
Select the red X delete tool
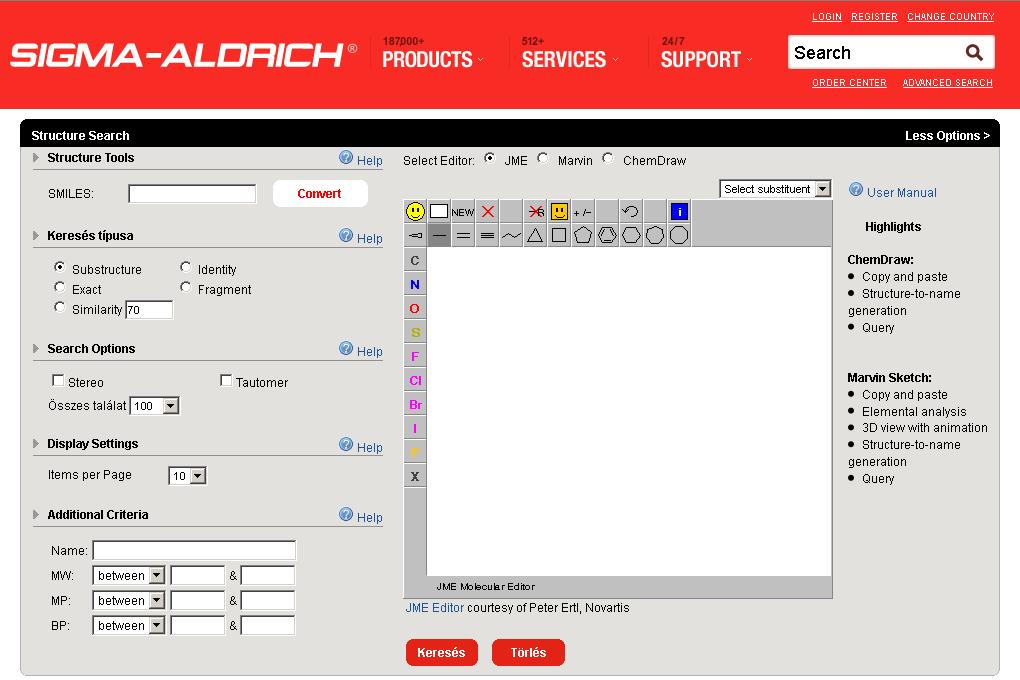[487, 211]
